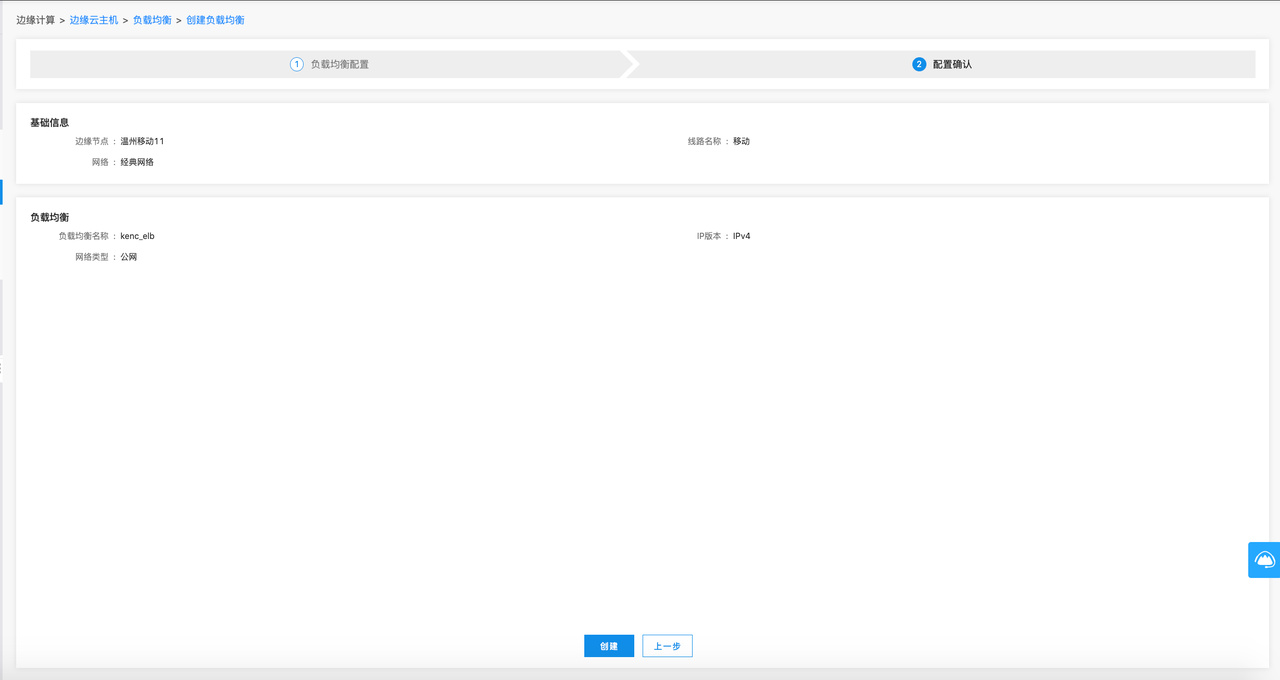Viewport: 1280px width, 680px height.
Task: Open 负载均衡 breadcrumb link
Action: point(152,20)
